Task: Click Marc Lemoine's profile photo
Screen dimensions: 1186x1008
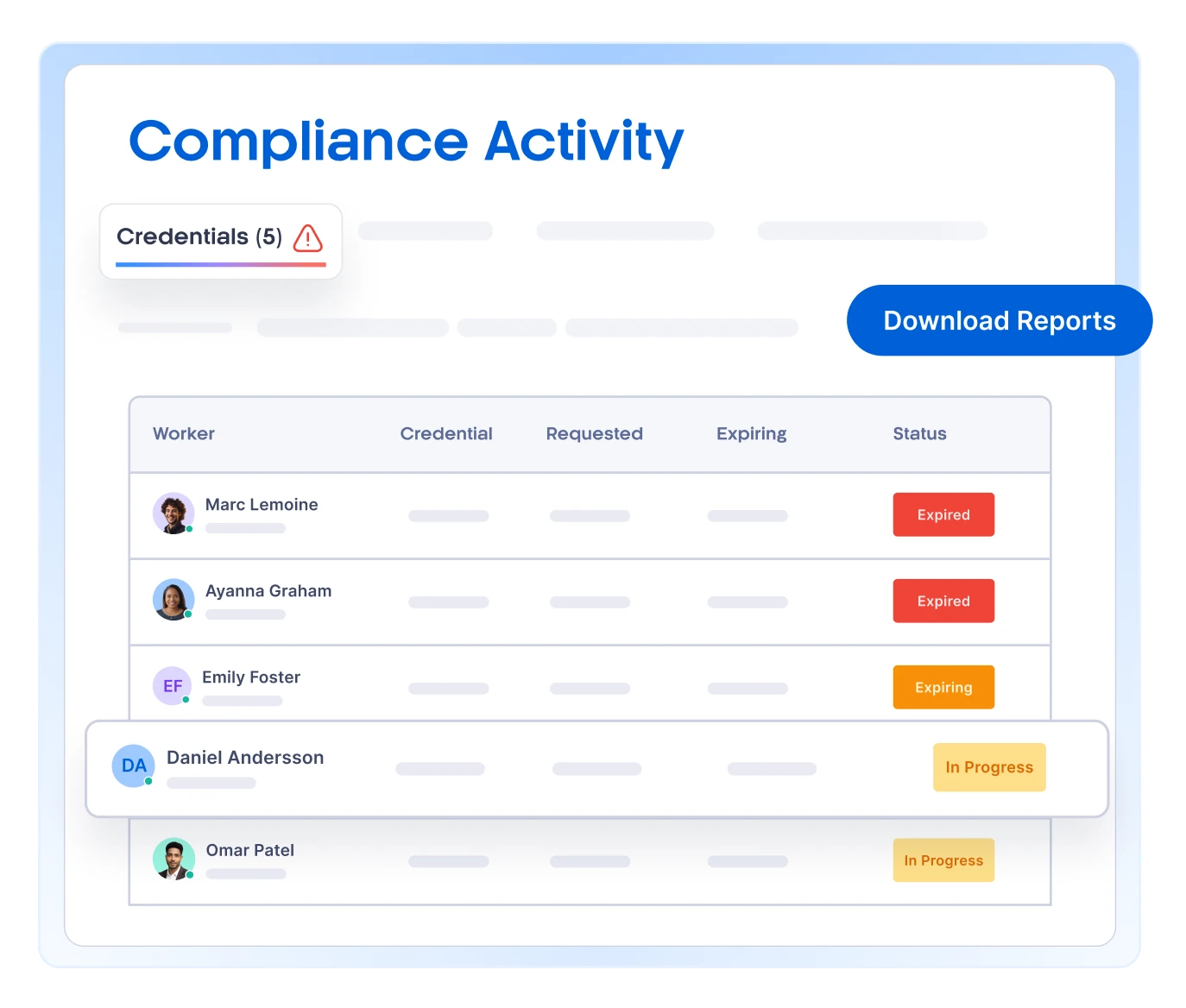Action: pos(173,513)
